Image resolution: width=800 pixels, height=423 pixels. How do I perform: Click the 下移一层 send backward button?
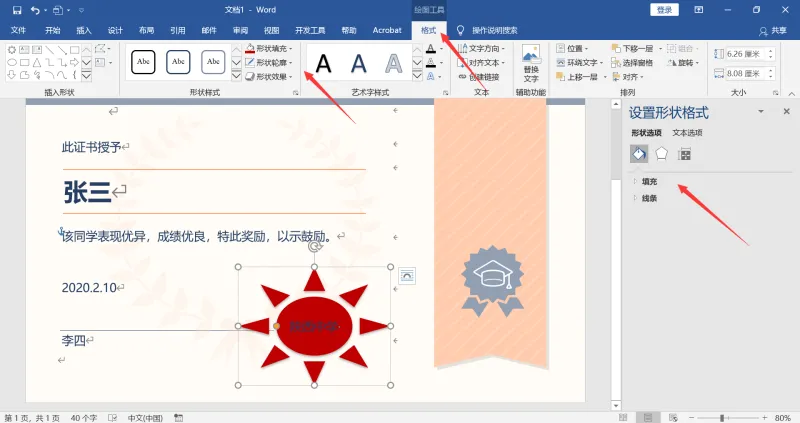tap(633, 48)
